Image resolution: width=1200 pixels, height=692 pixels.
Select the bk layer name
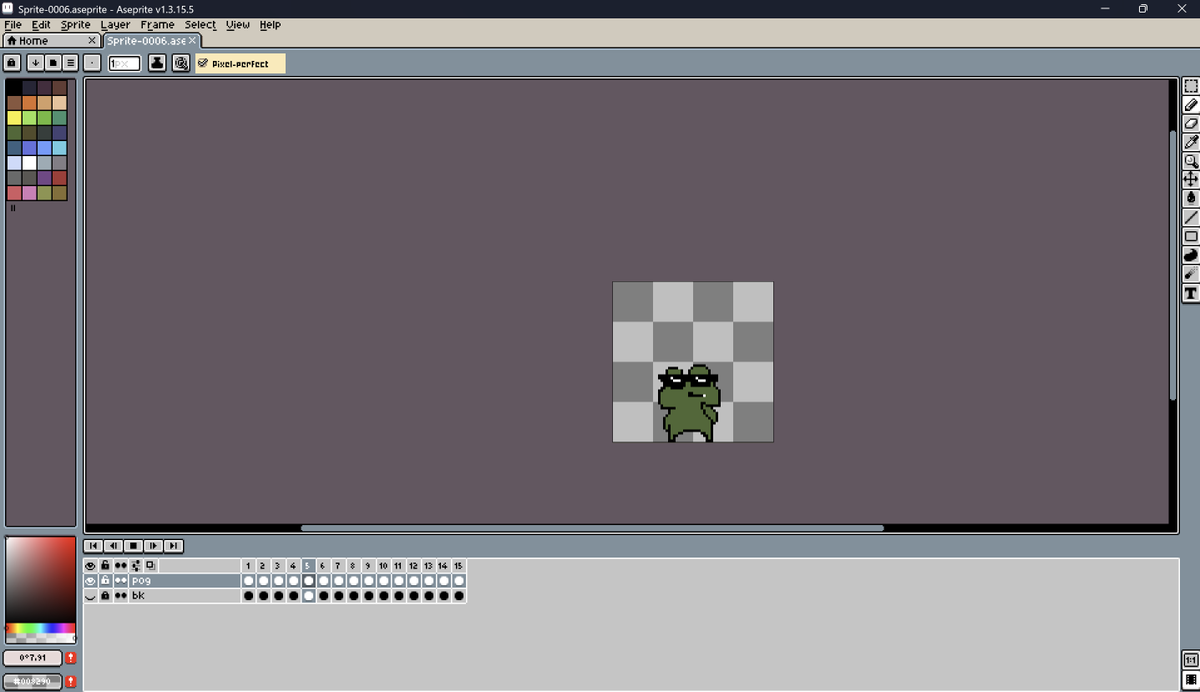(x=184, y=595)
